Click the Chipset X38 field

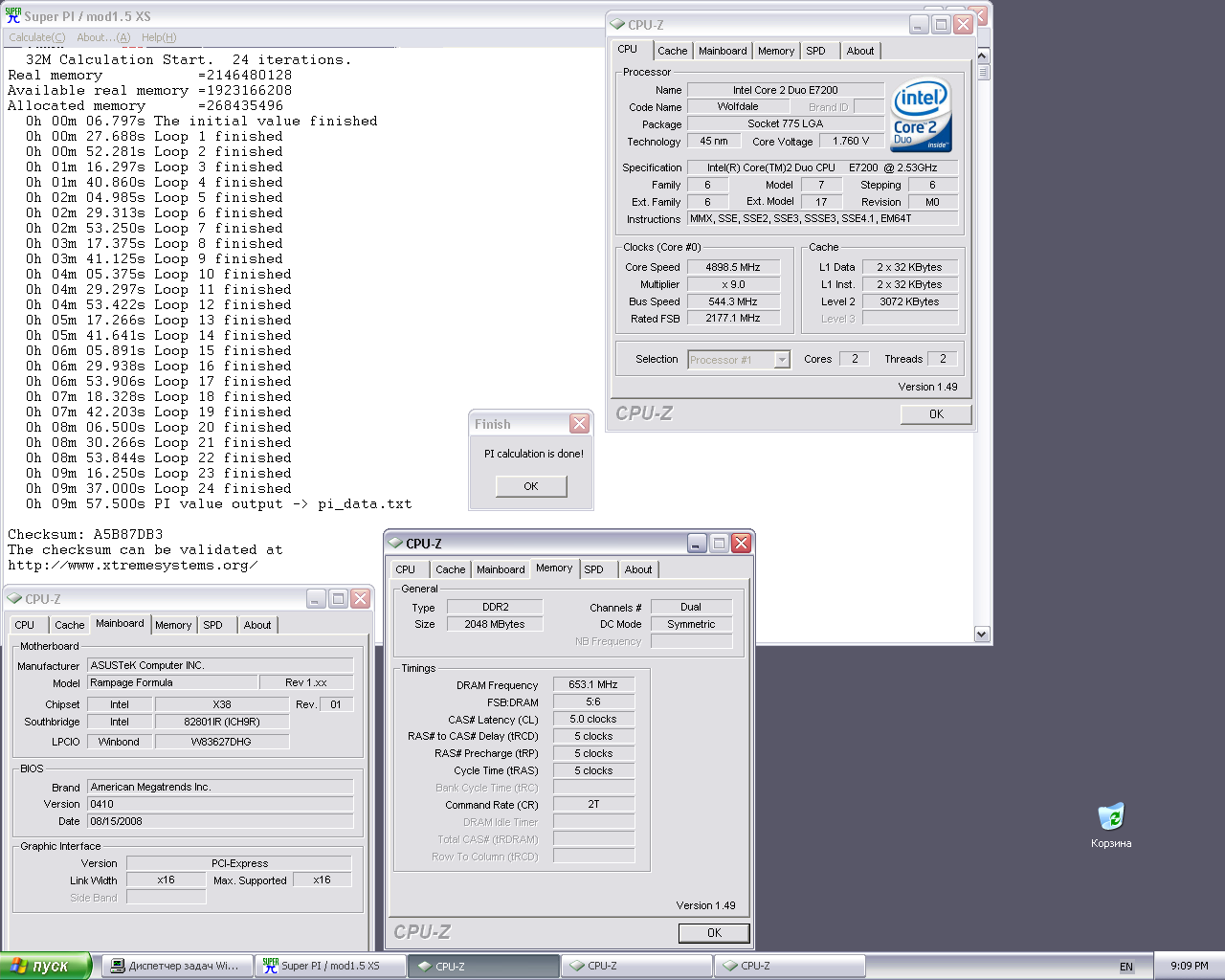tap(222, 704)
